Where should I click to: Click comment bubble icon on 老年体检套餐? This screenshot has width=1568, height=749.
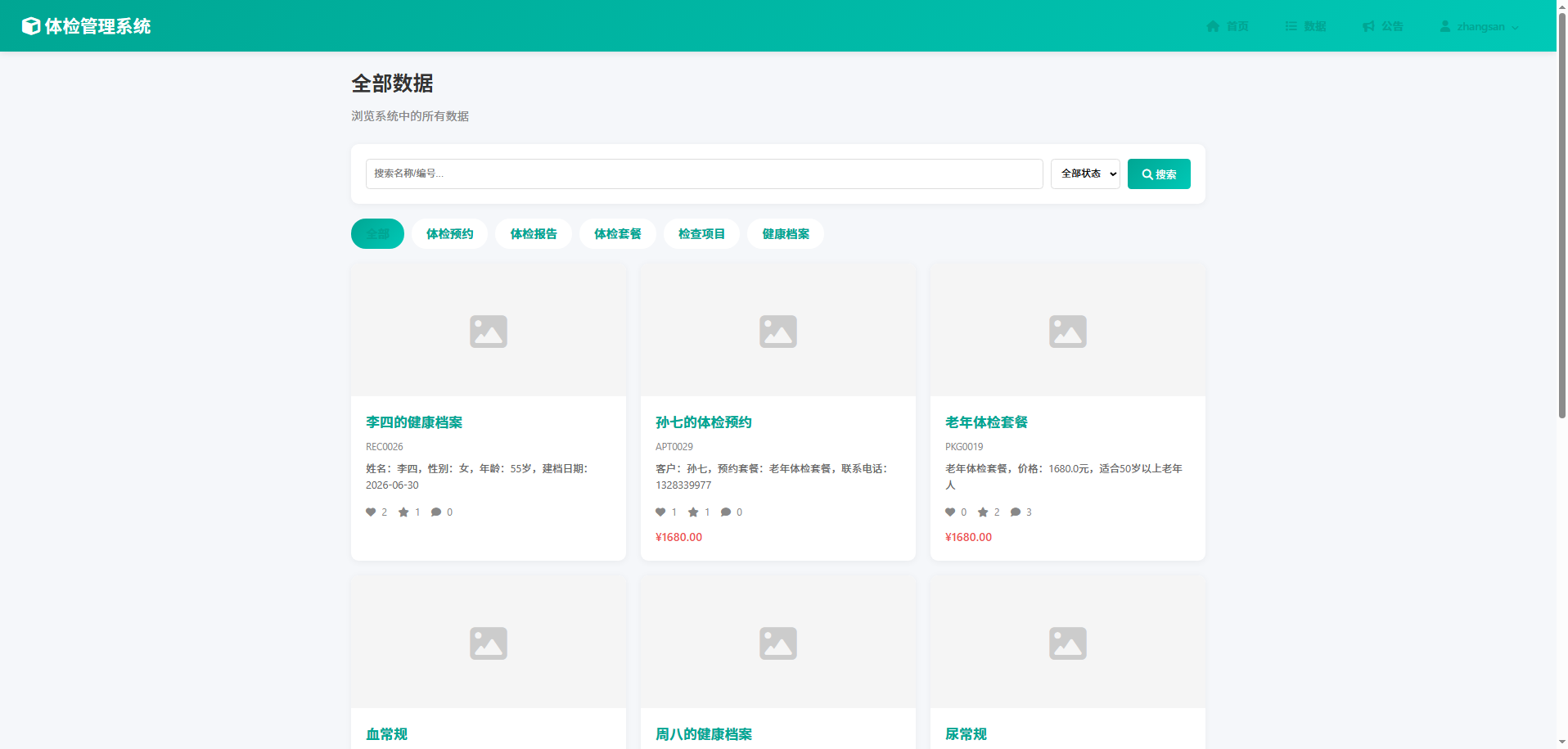click(1016, 512)
